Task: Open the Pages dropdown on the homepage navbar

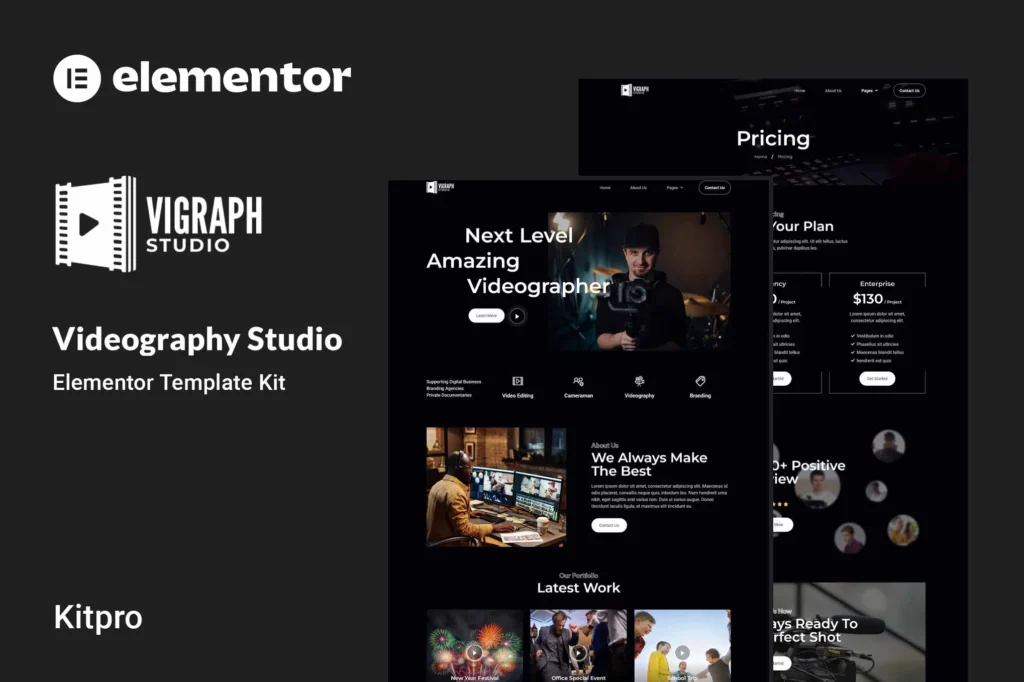Action: [673, 187]
